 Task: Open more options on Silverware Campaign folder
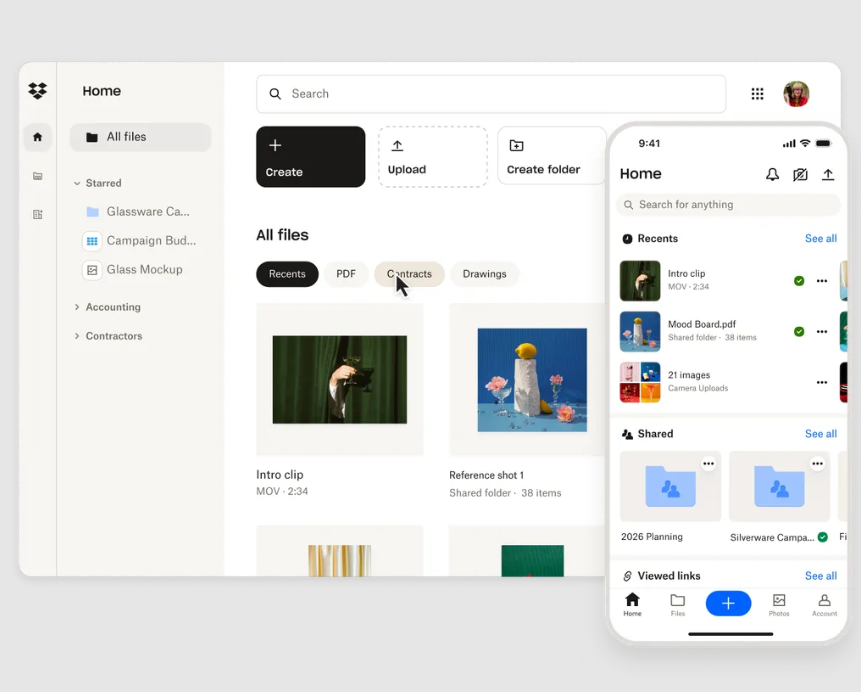817,464
